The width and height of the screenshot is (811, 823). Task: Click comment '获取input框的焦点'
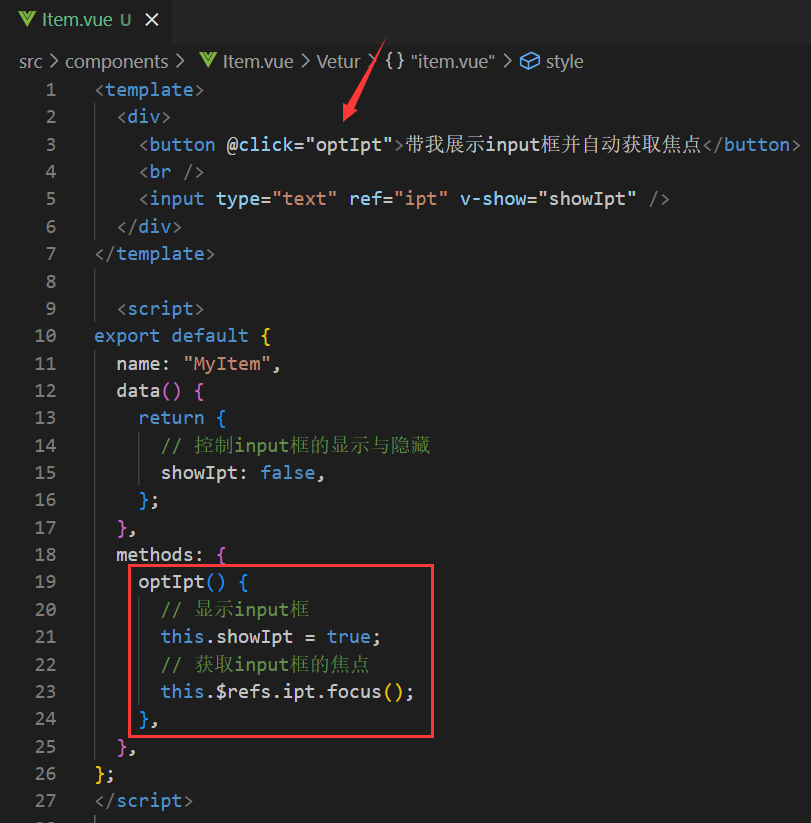pyautogui.click(x=282, y=664)
